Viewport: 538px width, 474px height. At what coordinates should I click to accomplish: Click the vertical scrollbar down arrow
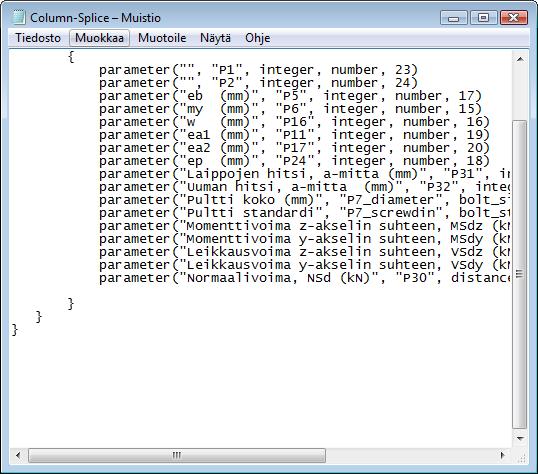(520, 438)
